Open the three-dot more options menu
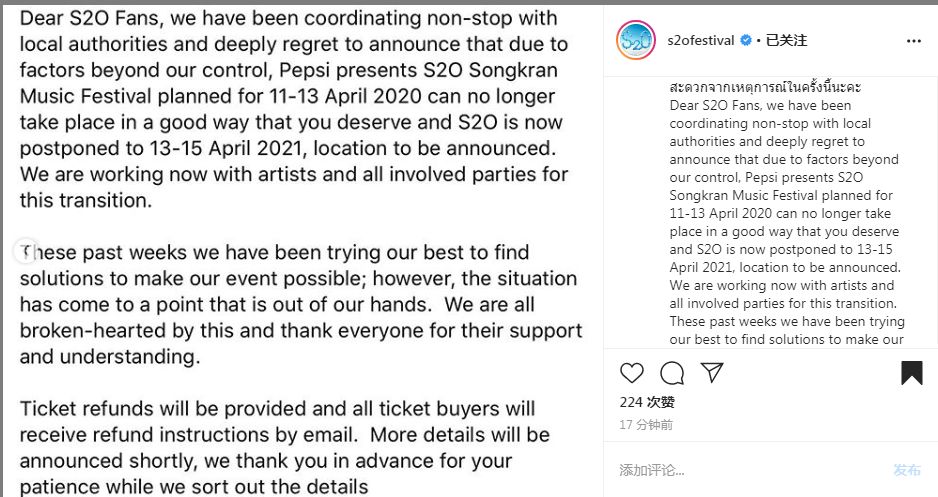Image resolution: width=938 pixels, height=497 pixels. click(913, 41)
